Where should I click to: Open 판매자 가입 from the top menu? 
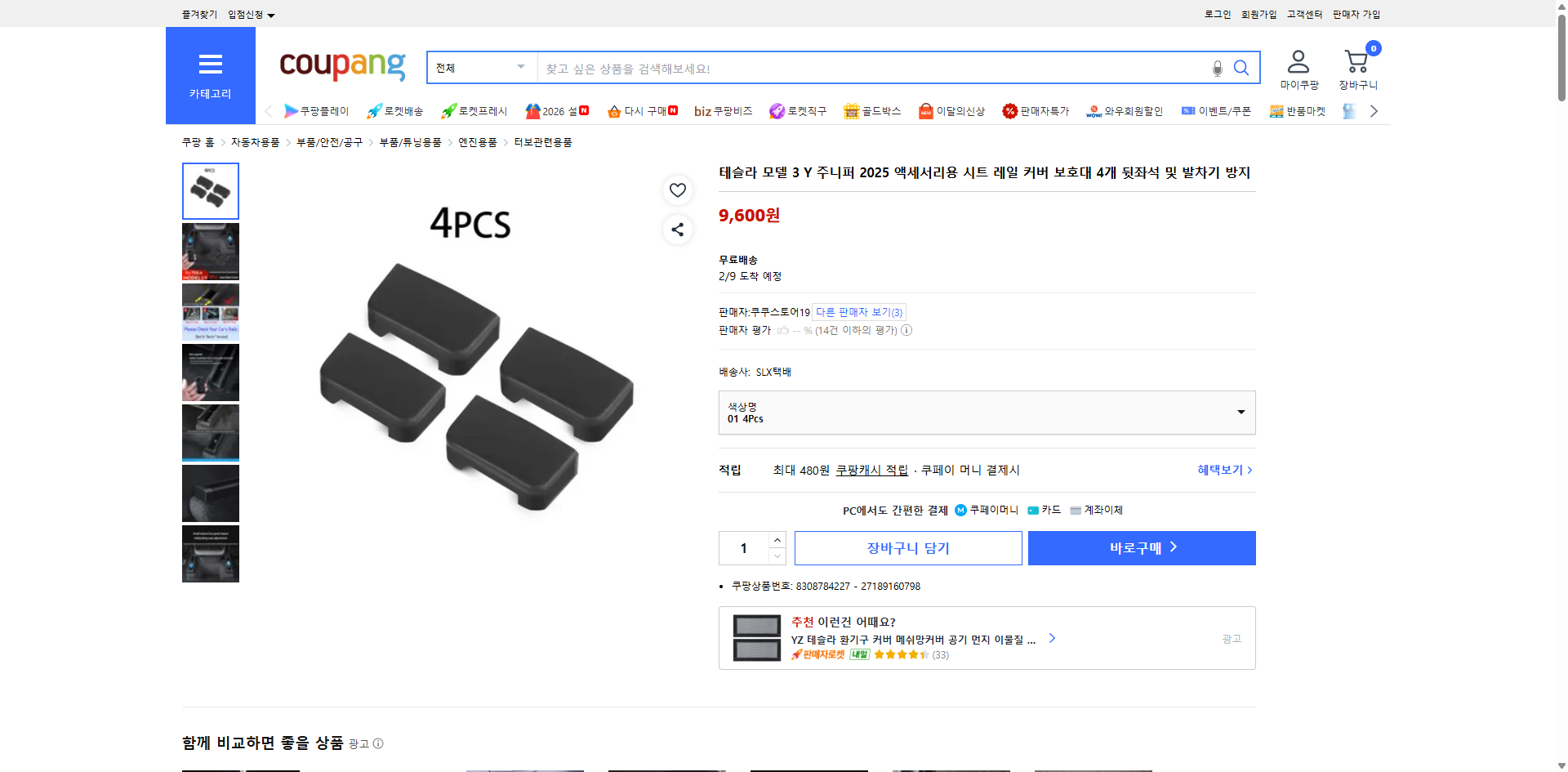(1356, 14)
